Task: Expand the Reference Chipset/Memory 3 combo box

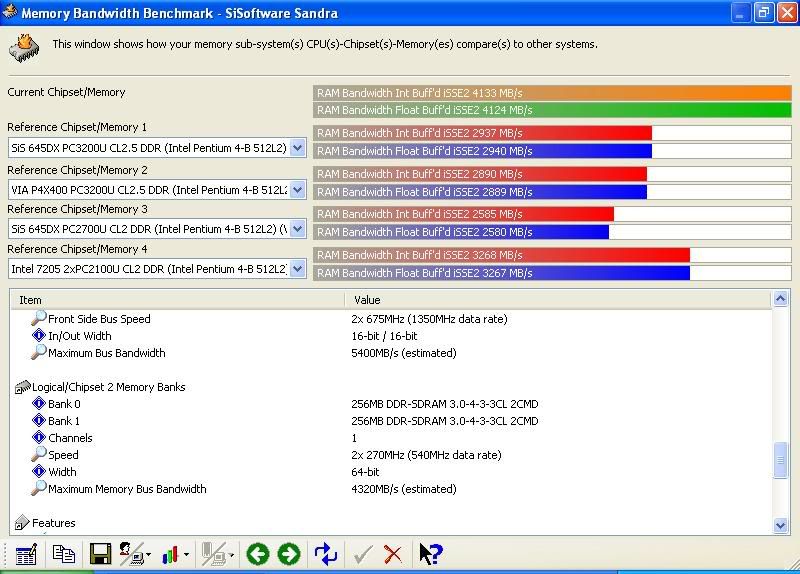Action: point(297,229)
